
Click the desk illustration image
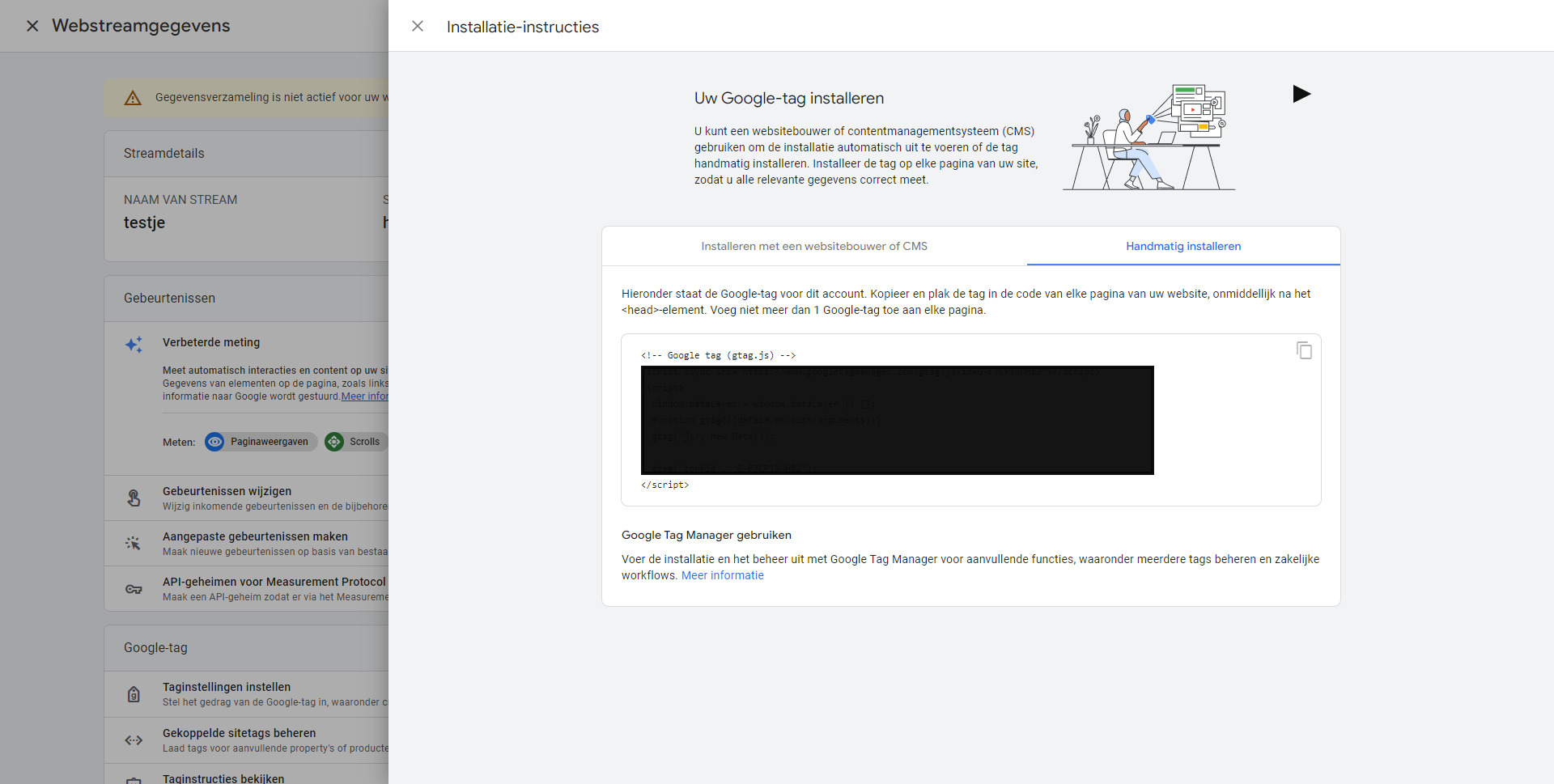(x=1149, y=137)
